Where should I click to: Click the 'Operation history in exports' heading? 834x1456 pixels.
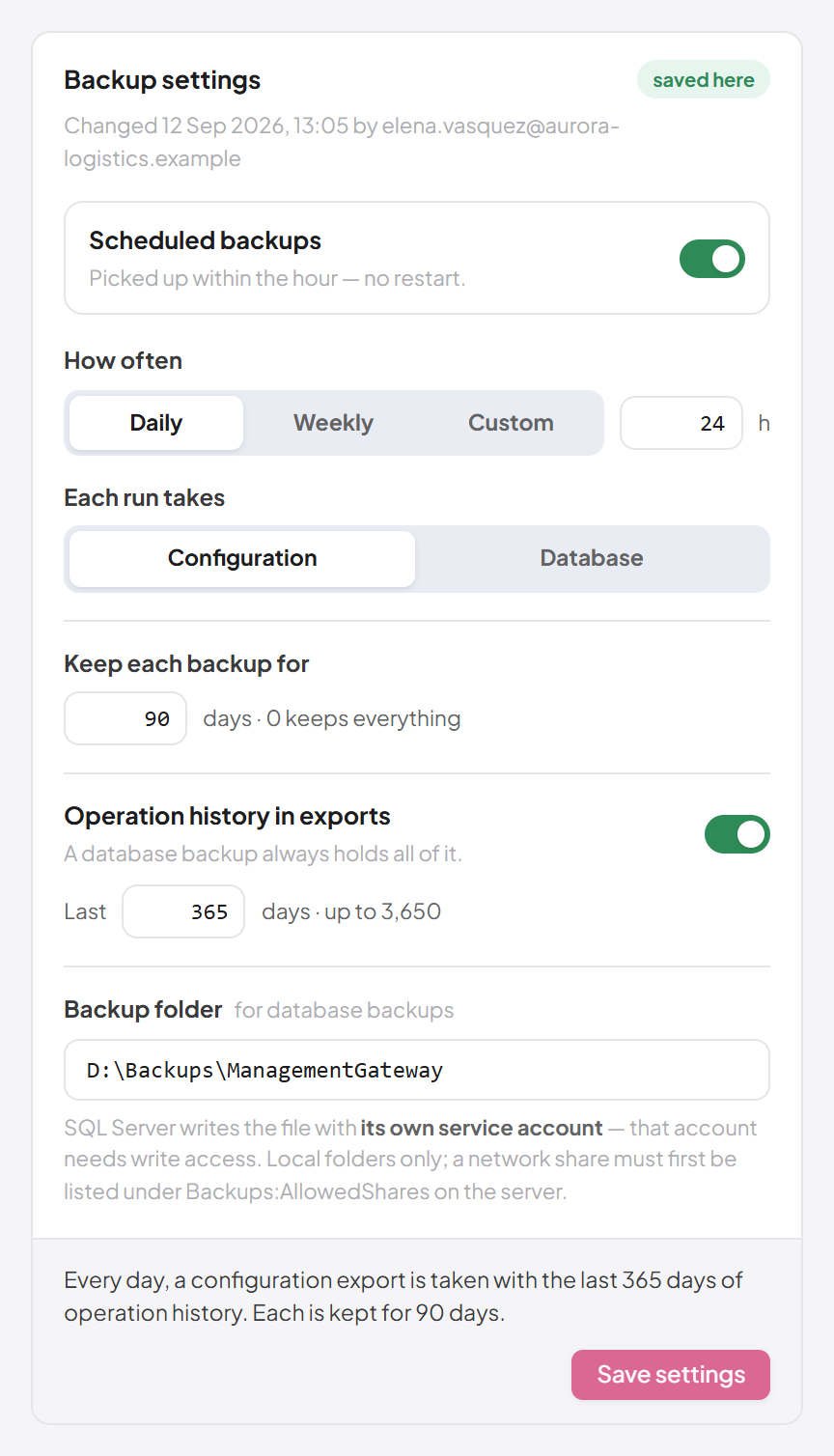pos(227,816)
